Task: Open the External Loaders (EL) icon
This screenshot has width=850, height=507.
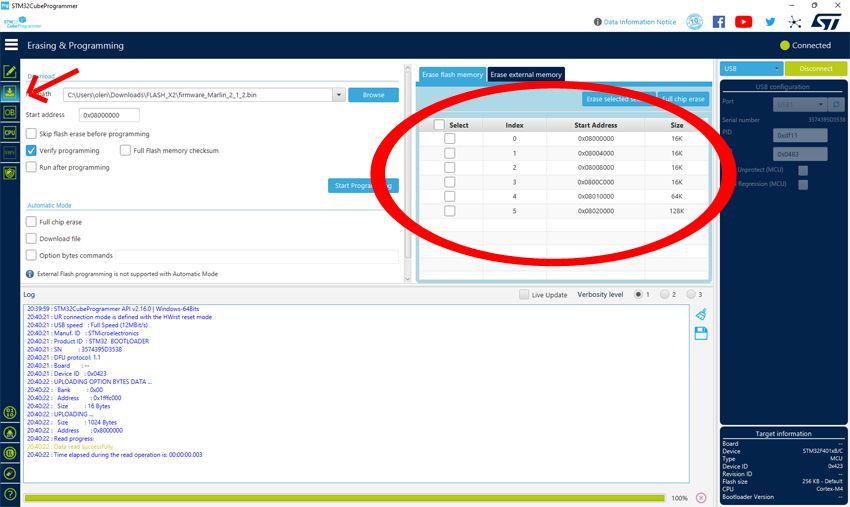Action: point(10,453)
